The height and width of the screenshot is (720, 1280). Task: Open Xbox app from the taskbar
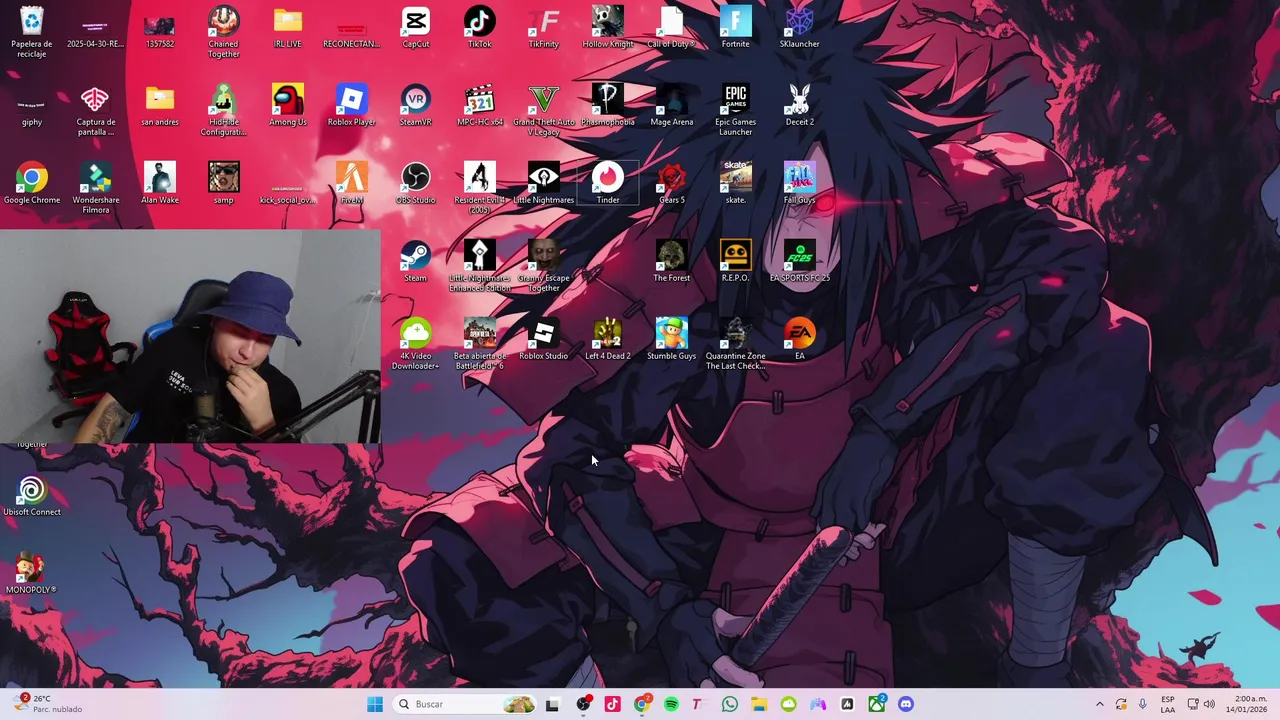[877, 704]
